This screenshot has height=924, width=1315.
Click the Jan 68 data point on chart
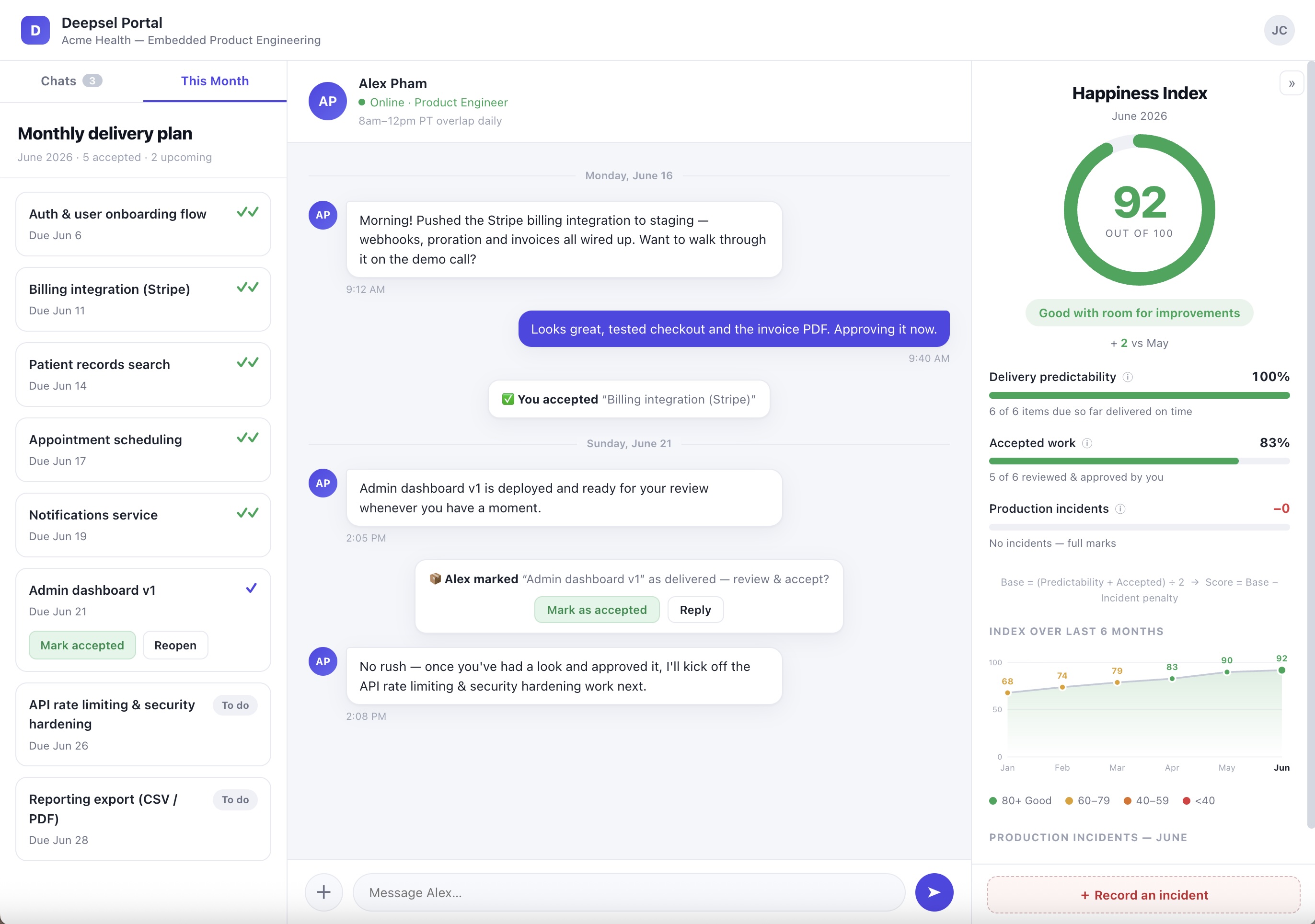[x=1007, y=693]
